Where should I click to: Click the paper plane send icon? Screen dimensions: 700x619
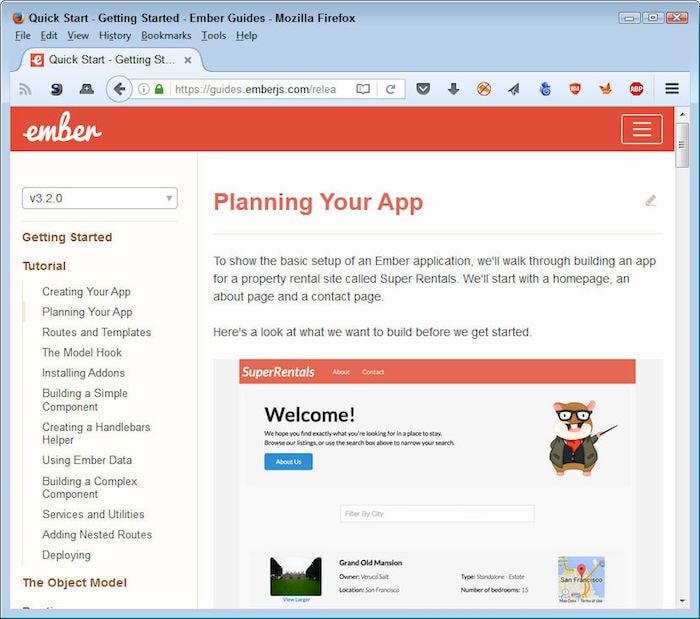[x=514, y=89]
